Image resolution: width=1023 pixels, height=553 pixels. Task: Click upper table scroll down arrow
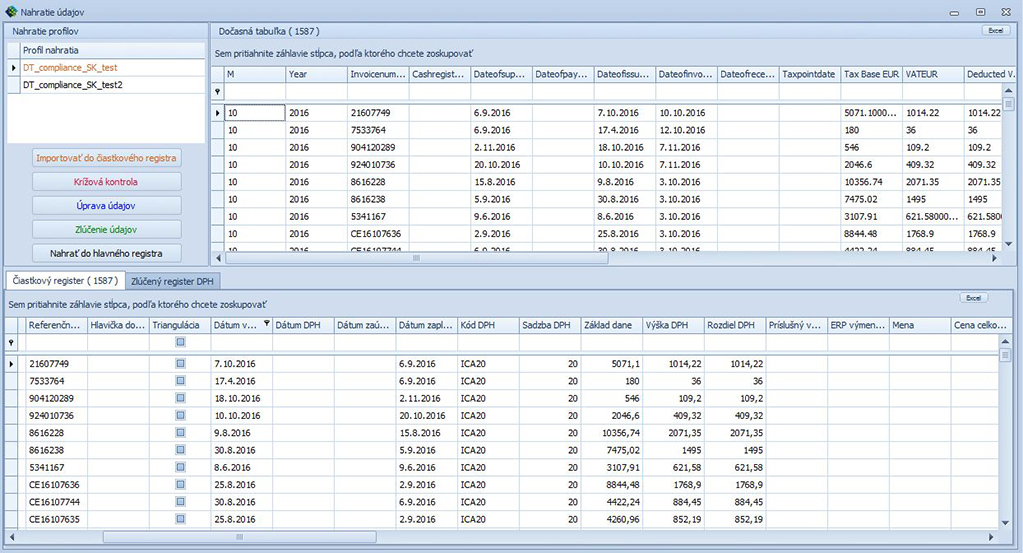(x=1008, y=245)
